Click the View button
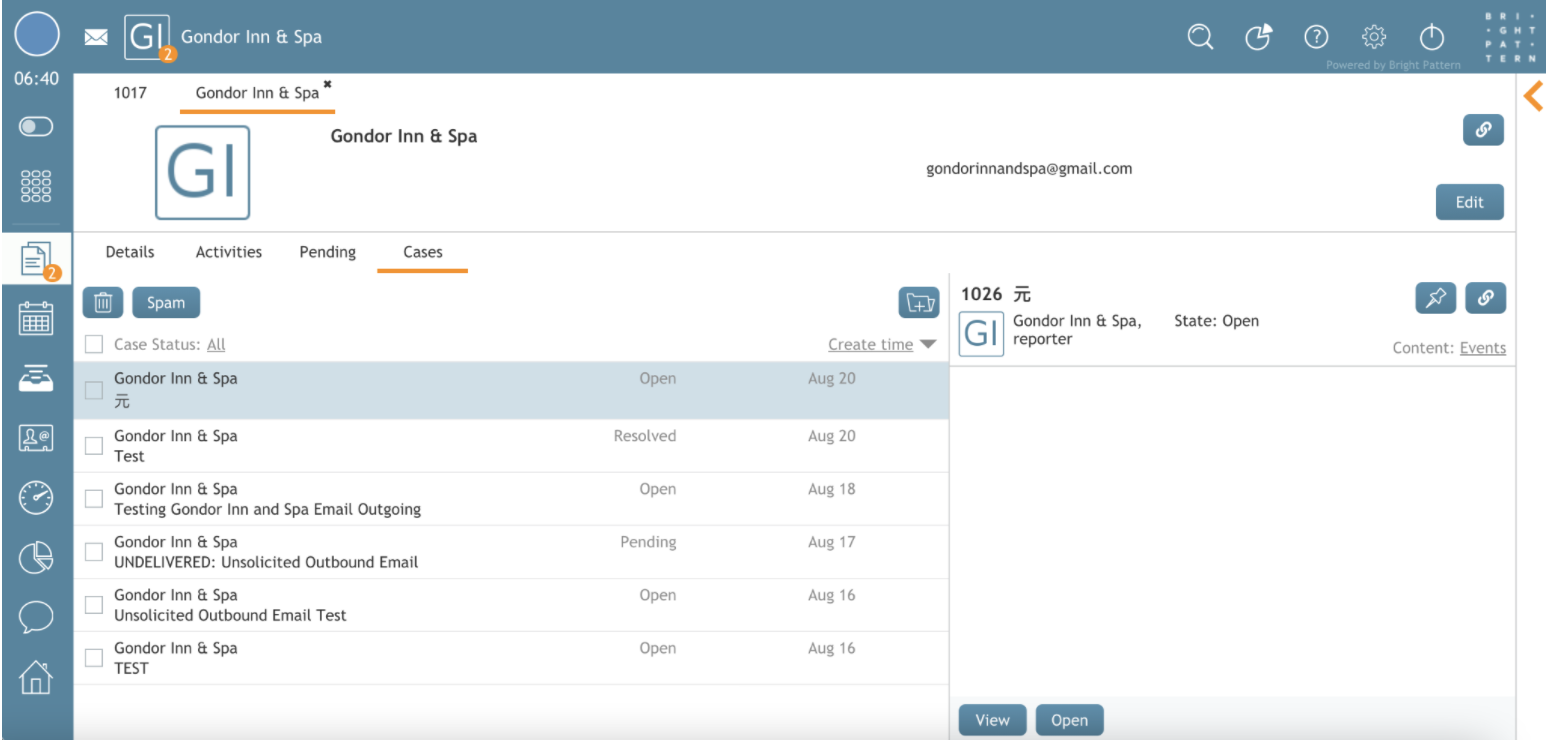Screen dimensions: 1546x744 [992, 720]
